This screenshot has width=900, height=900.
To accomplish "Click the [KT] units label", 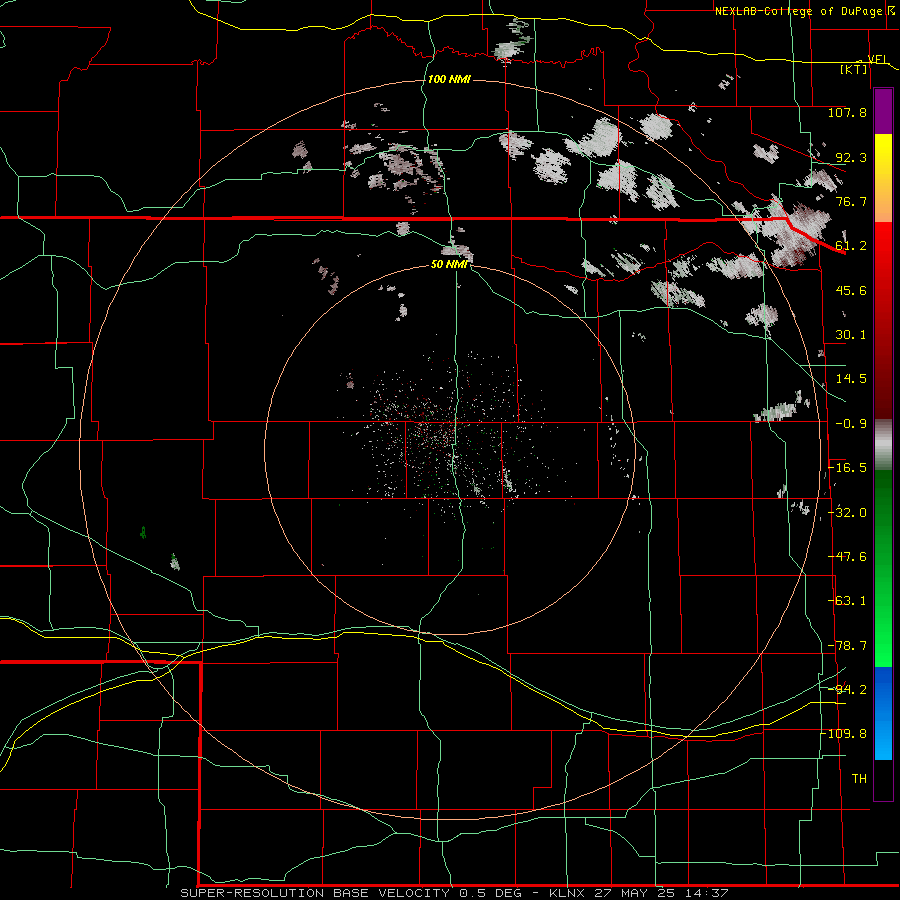I will pos(854,69).
